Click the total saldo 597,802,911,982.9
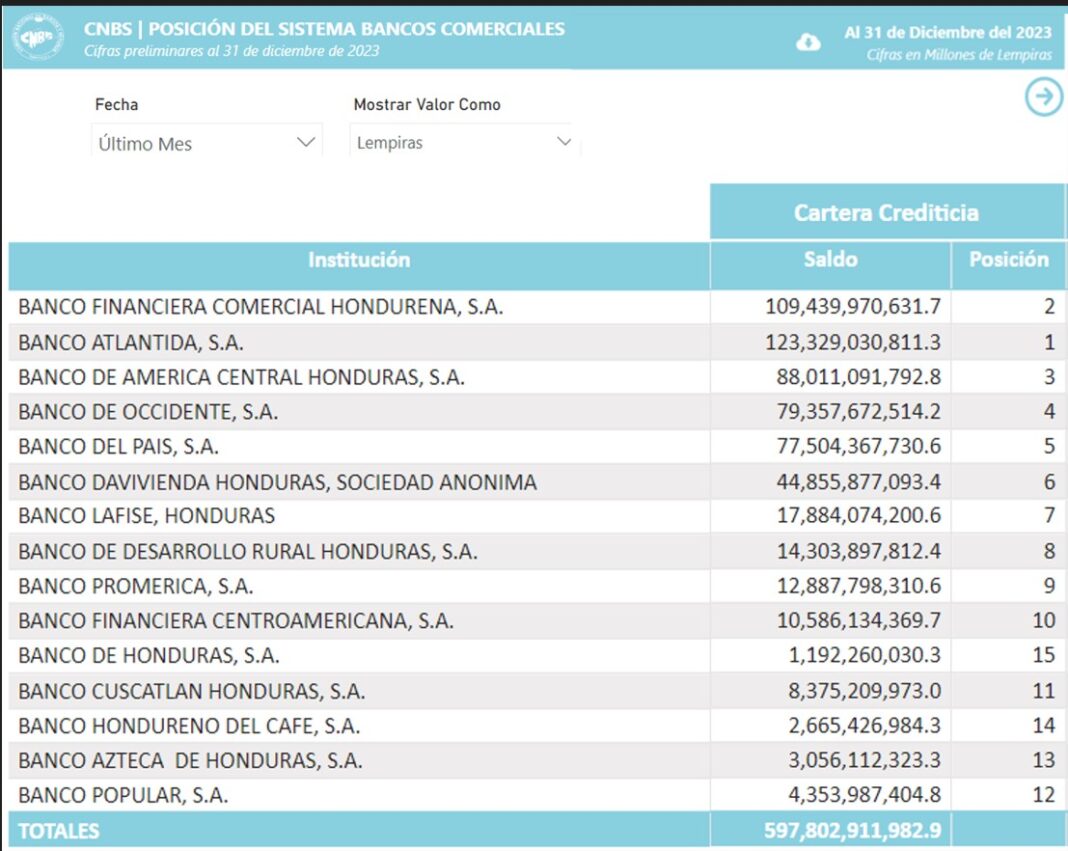Viewport: 1068px width, 851px height. 844,831
